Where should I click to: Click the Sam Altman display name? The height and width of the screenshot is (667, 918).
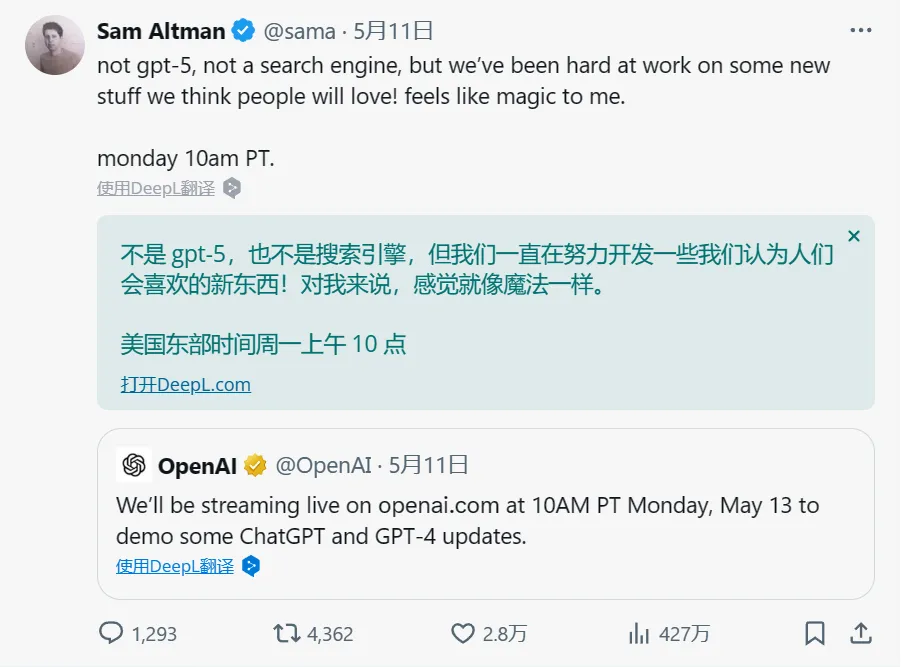[x=161, y=32]
